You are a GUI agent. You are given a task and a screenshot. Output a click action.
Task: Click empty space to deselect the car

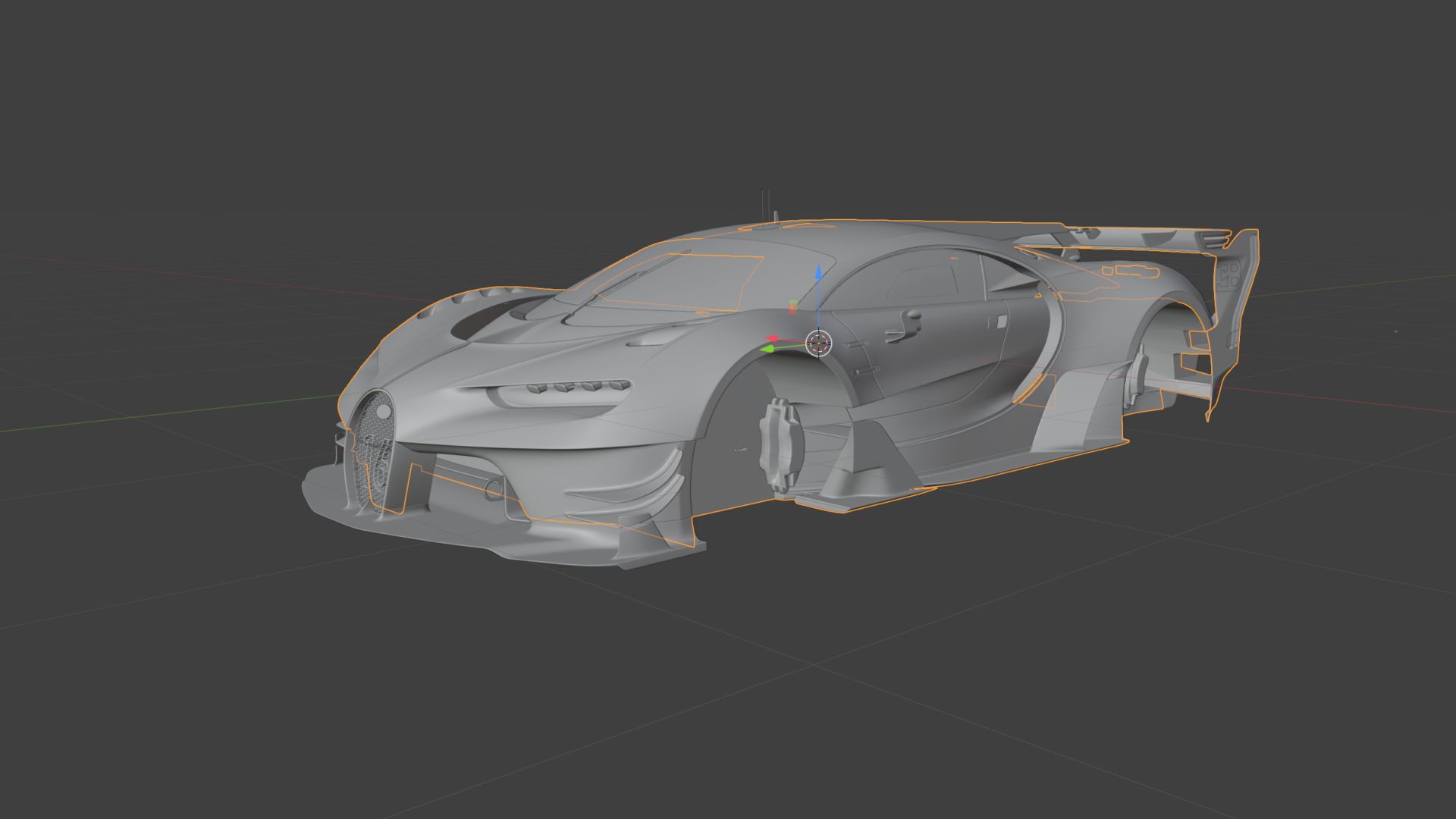coord(227,682)
